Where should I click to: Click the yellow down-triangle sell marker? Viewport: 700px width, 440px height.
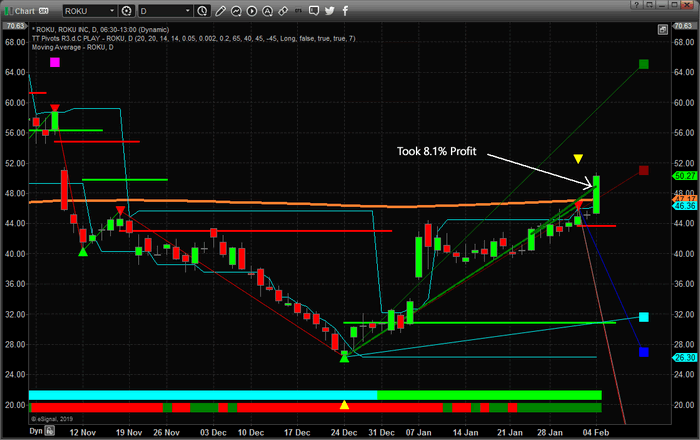tap(578, 159)
